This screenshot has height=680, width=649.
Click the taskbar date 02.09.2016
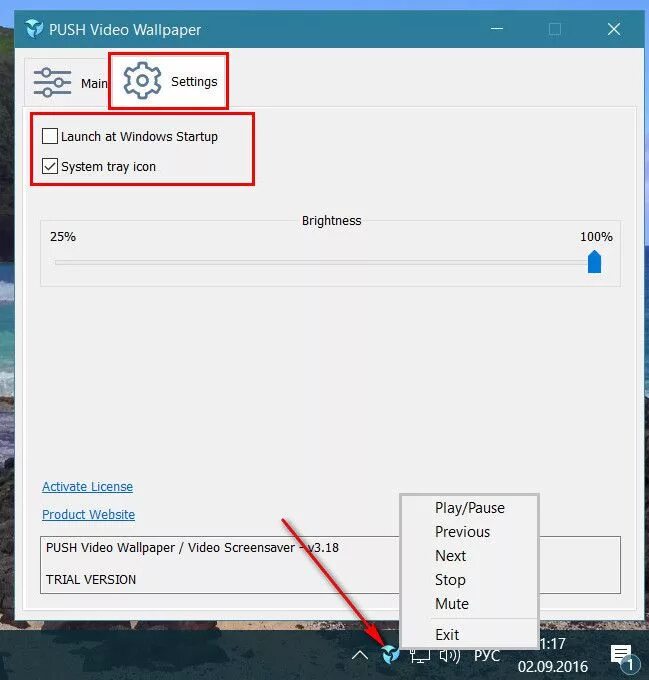[553, 666]
